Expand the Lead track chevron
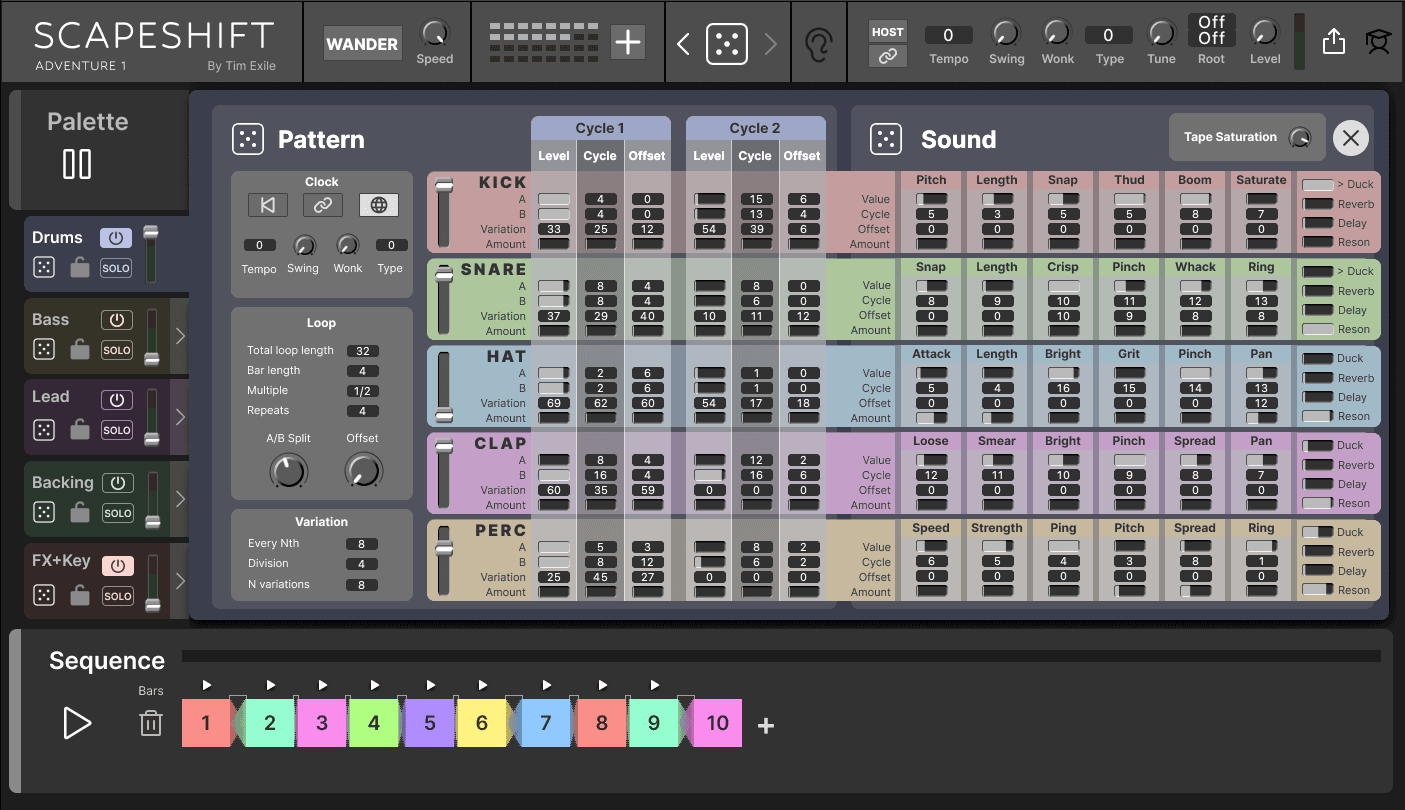 (180, 417)
